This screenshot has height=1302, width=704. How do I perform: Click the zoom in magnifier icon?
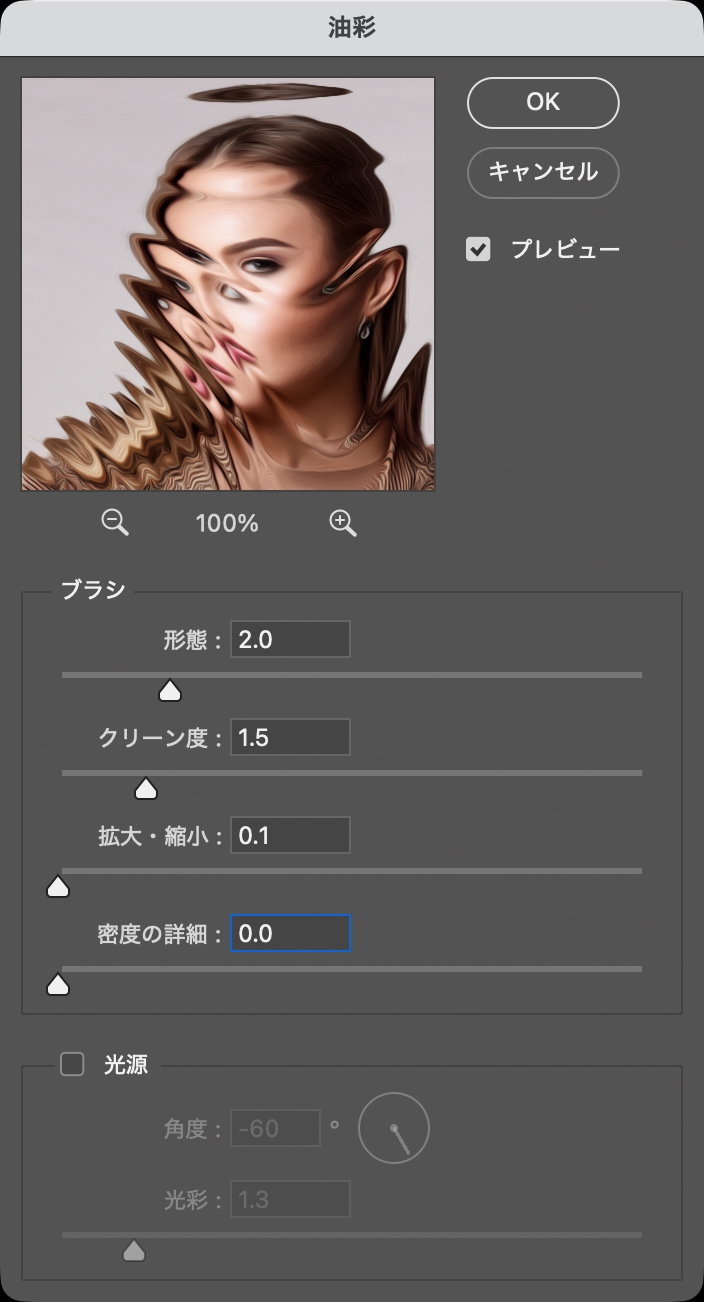coord(342,522)
